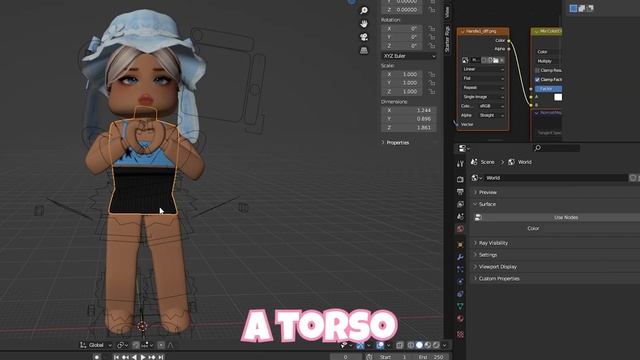Open the Scene properties tab icon
This screenshot has height=360, width=640.
pos(460,216)
